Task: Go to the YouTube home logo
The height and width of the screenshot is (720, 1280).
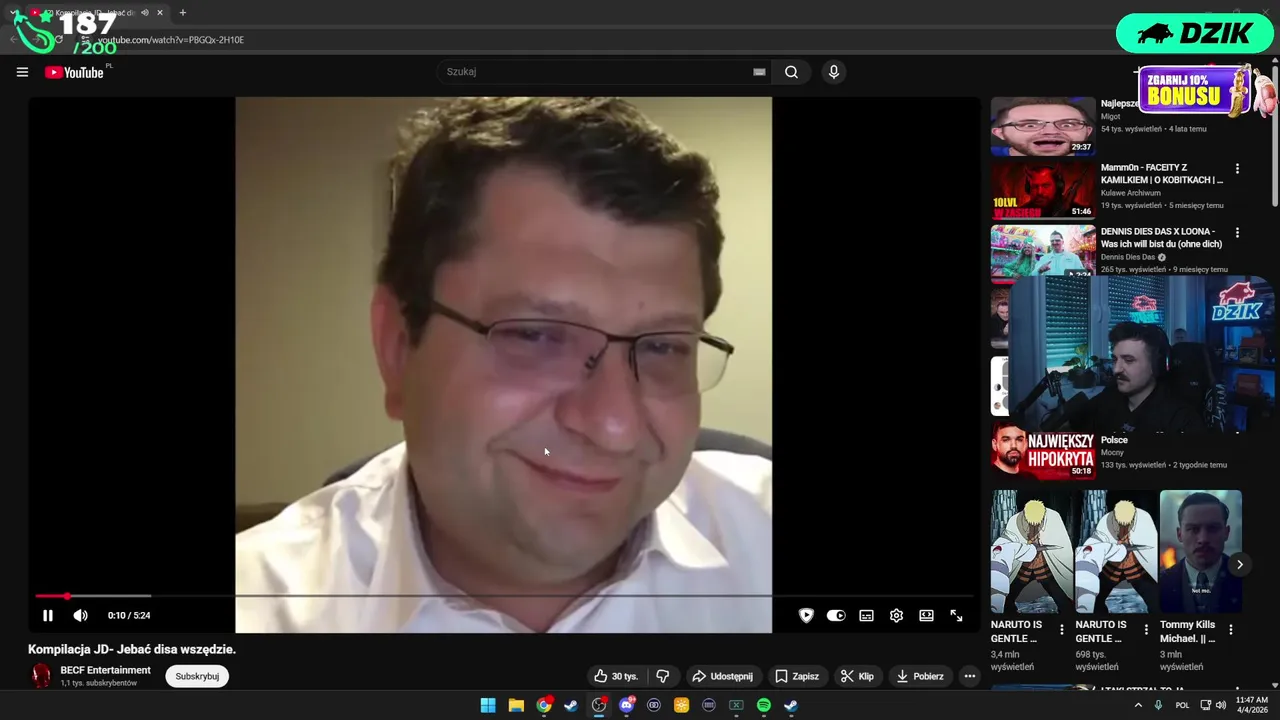Action: tap(75, 72)
